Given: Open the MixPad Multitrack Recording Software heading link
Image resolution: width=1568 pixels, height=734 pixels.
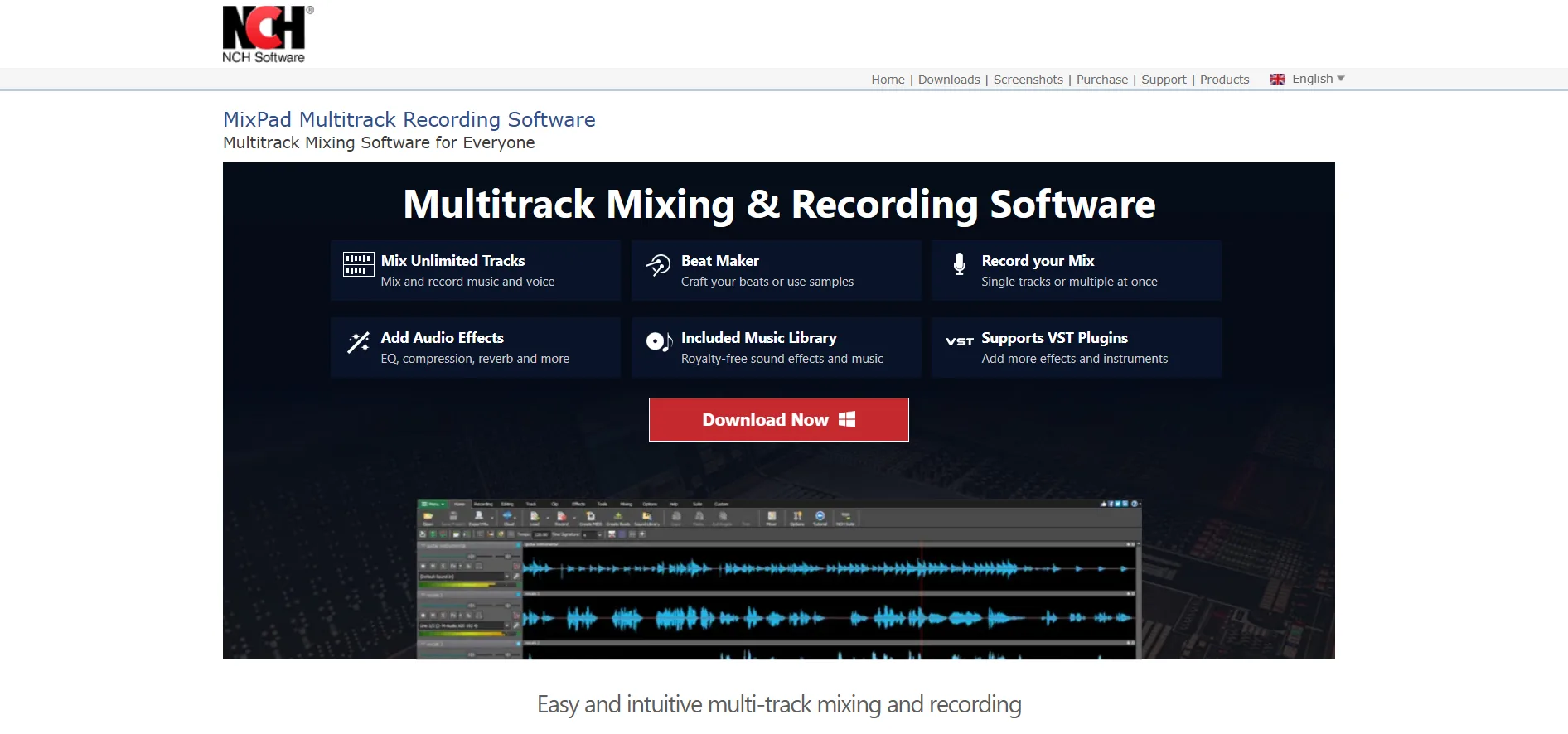Looking at the screenshot, I should pyautogui.click(x=409, y=119).
